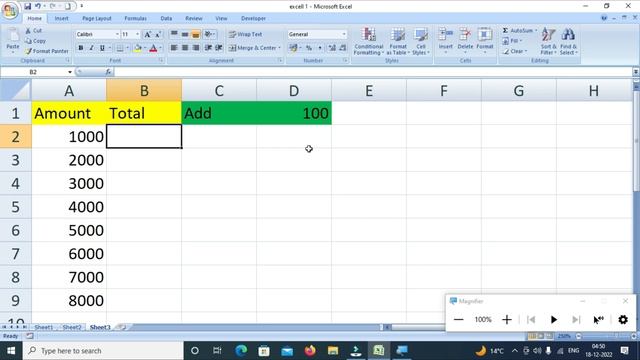Screen dimensions: 640x360
Task: Toggle Italic formatting
Action: (x=91, y=48)
